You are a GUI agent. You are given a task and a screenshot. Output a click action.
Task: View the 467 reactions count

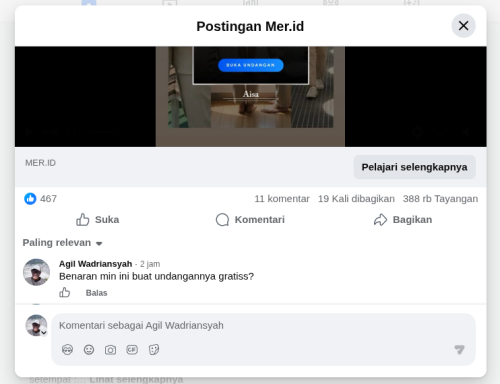click(x=48, y=199)
